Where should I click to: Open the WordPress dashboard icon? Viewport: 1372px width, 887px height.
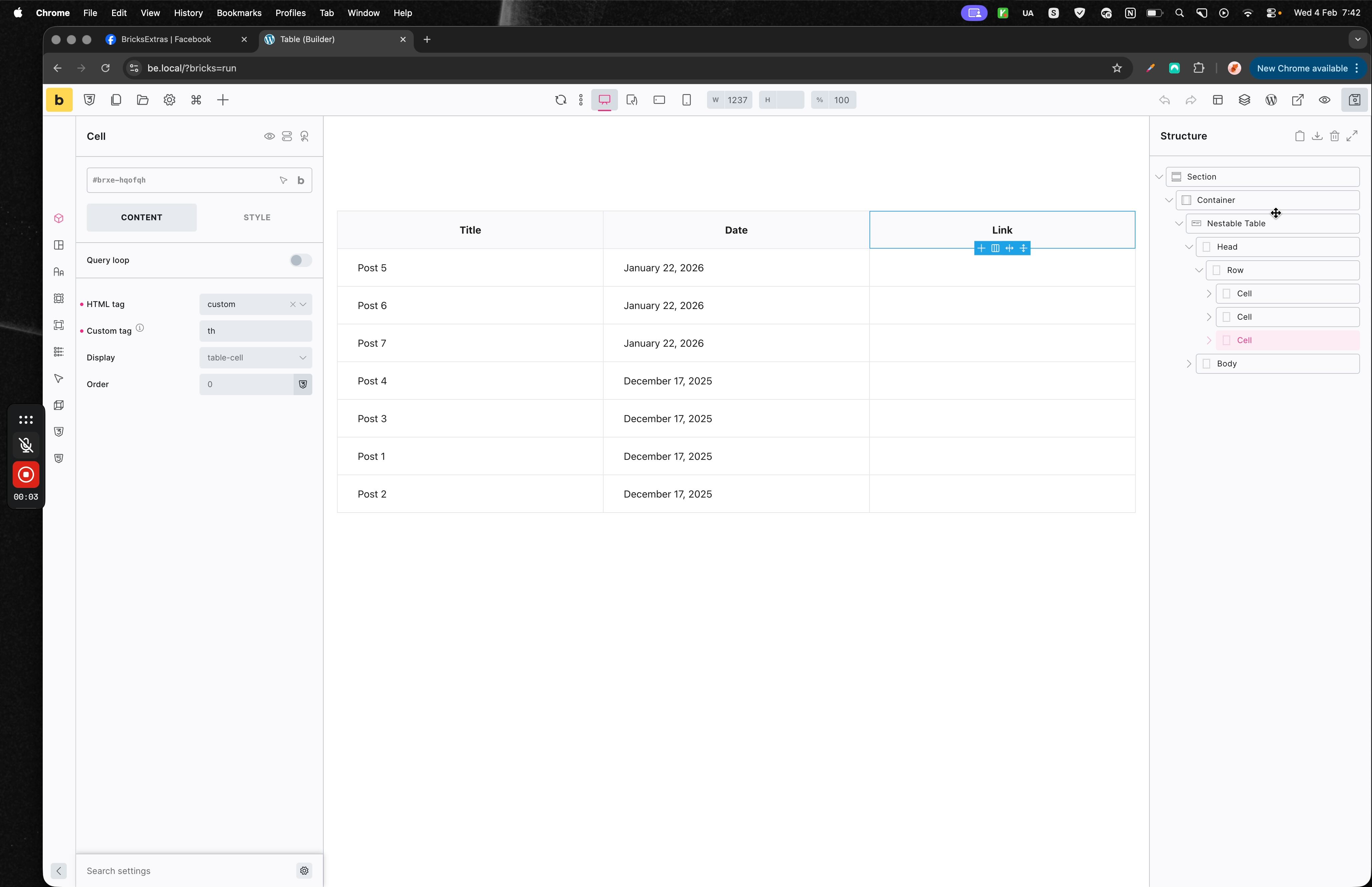pyautogui.click(x=1271, y=100)
